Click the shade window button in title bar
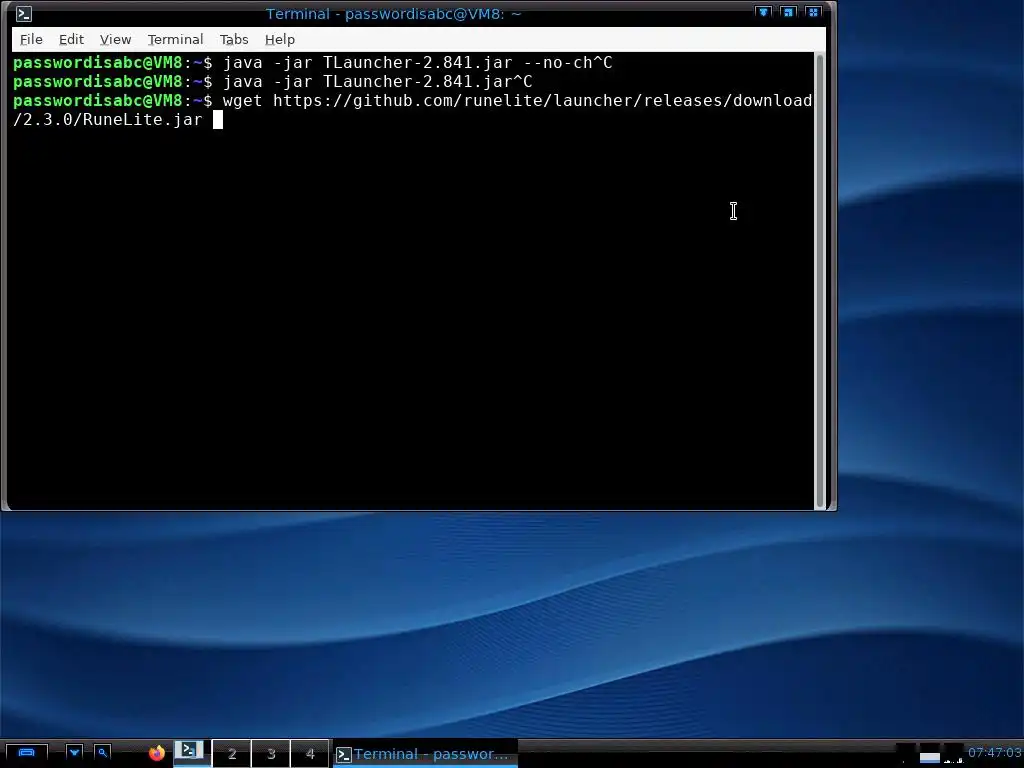 coord(763,12)
